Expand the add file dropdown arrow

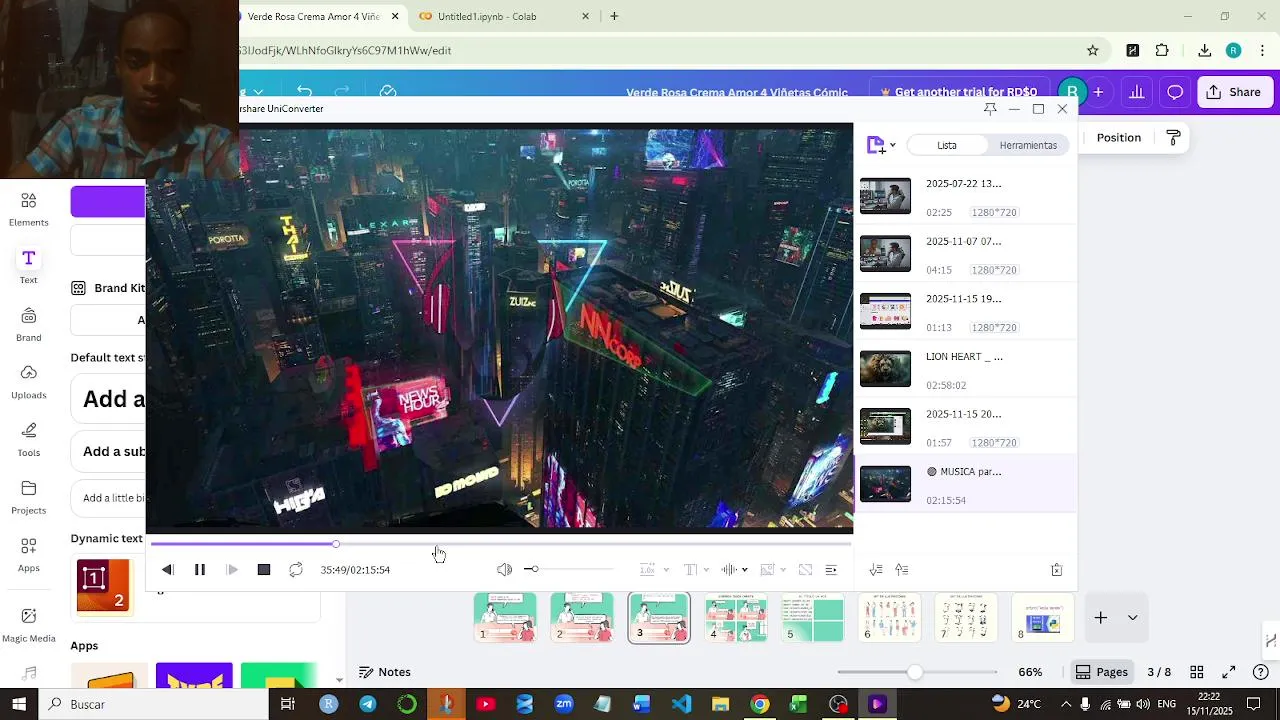893,146
